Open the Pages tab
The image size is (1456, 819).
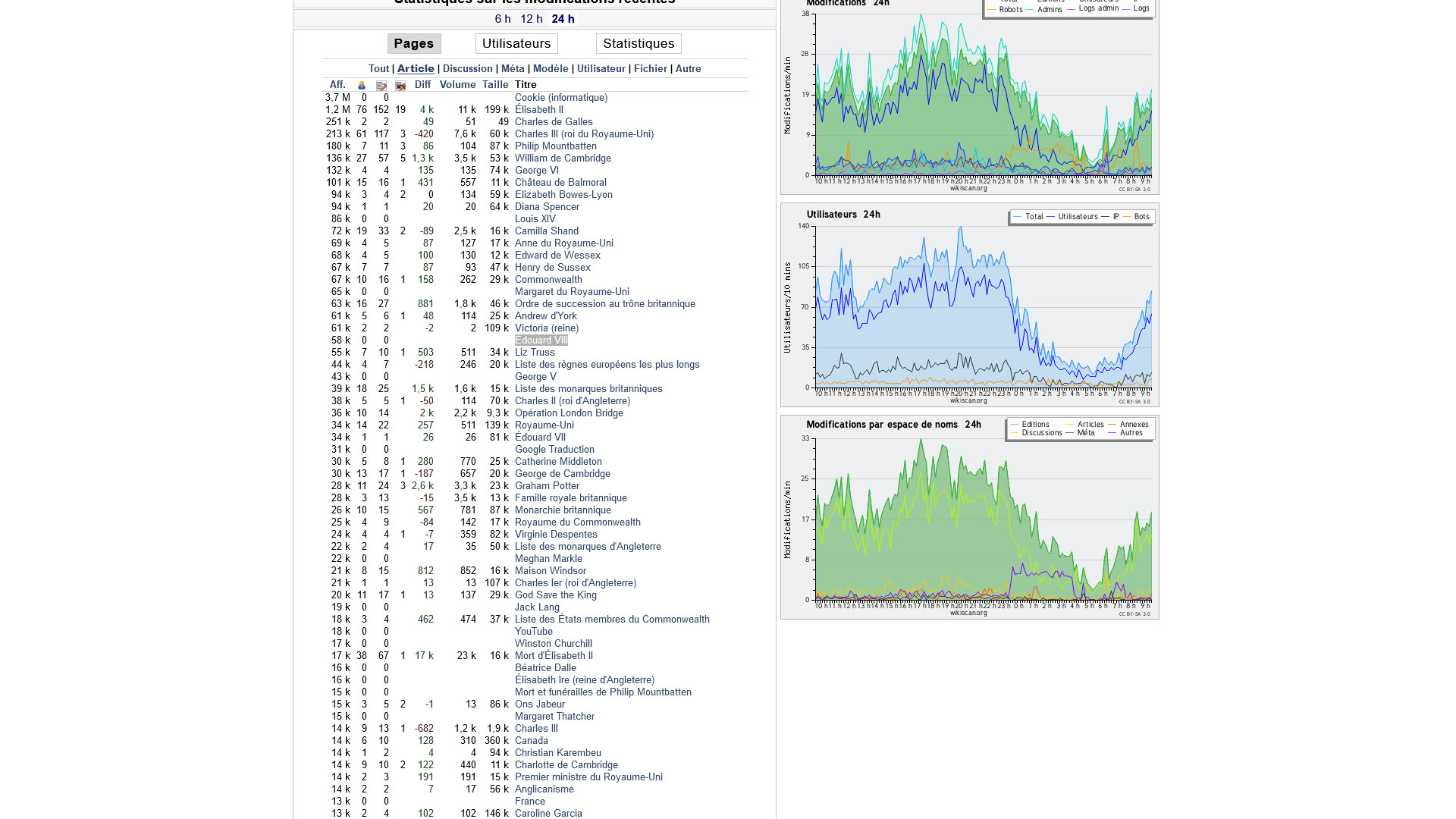click(414, 44)
